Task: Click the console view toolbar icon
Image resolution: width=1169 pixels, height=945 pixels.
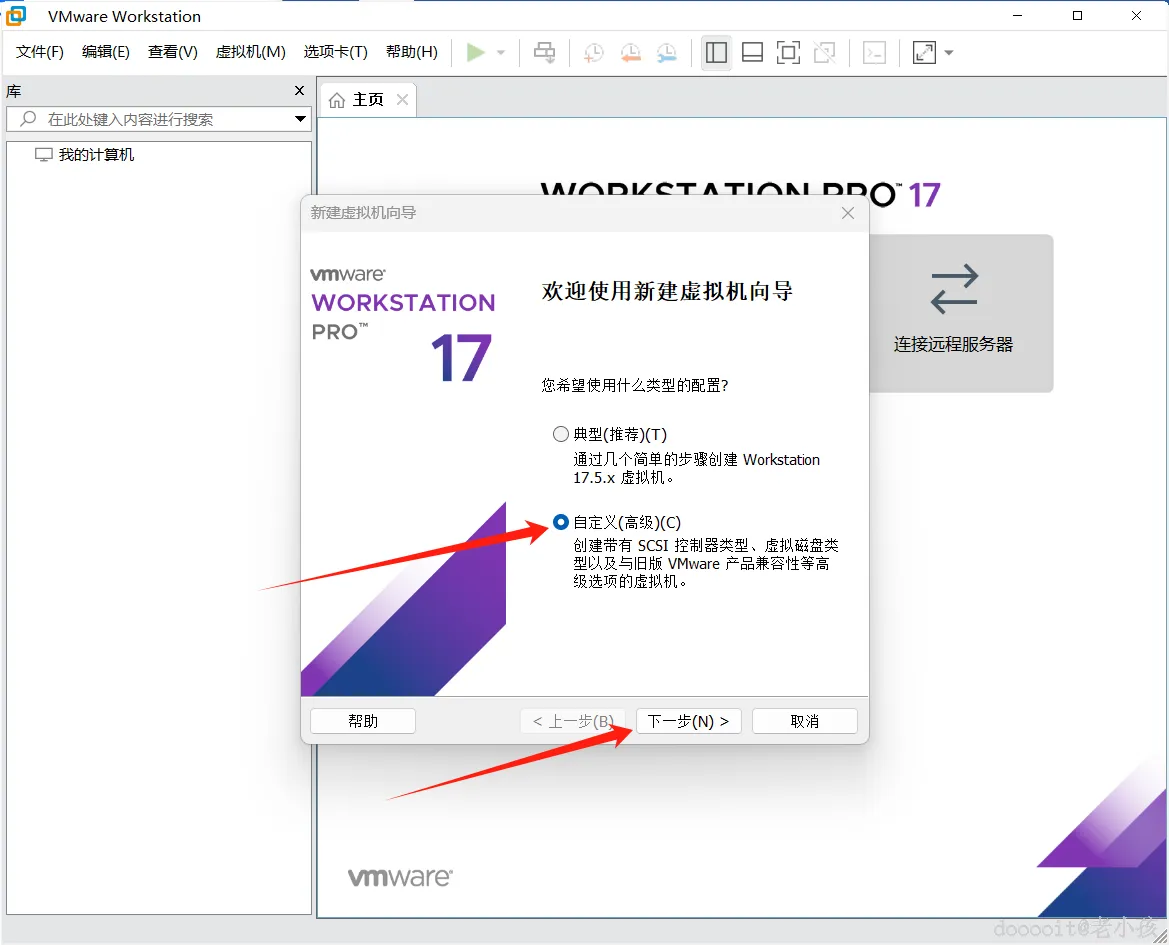Action: [x=875, y=52]
